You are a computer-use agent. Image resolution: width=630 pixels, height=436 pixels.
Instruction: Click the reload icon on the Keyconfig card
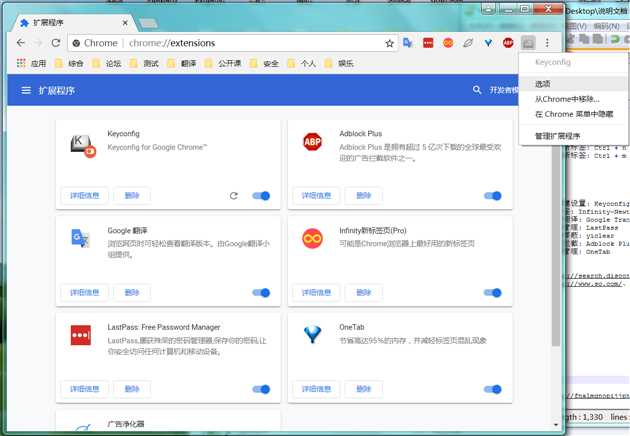coord(234,196)
